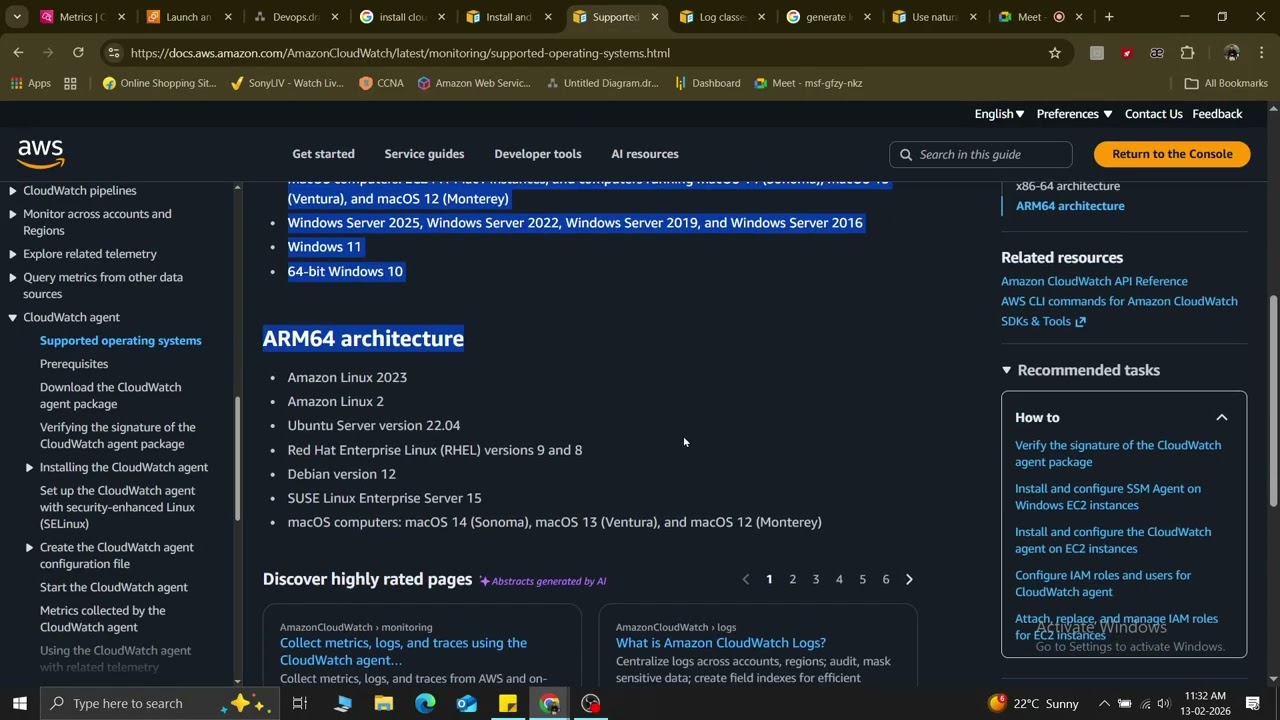Viewport: 1280px width, 720px height.
Task: Open the Service guides menu
Action: 424,154
